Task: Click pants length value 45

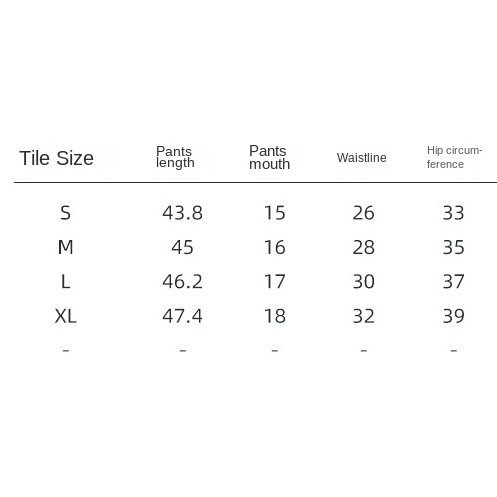Action: coord(182,247)
